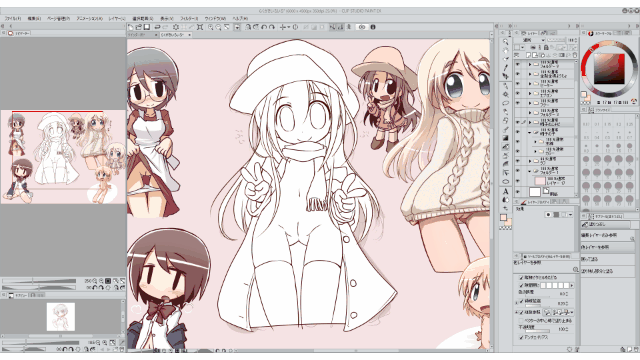Select the Zoom magnifier tool
Screen dimensions: 640x360
point(506,42)
